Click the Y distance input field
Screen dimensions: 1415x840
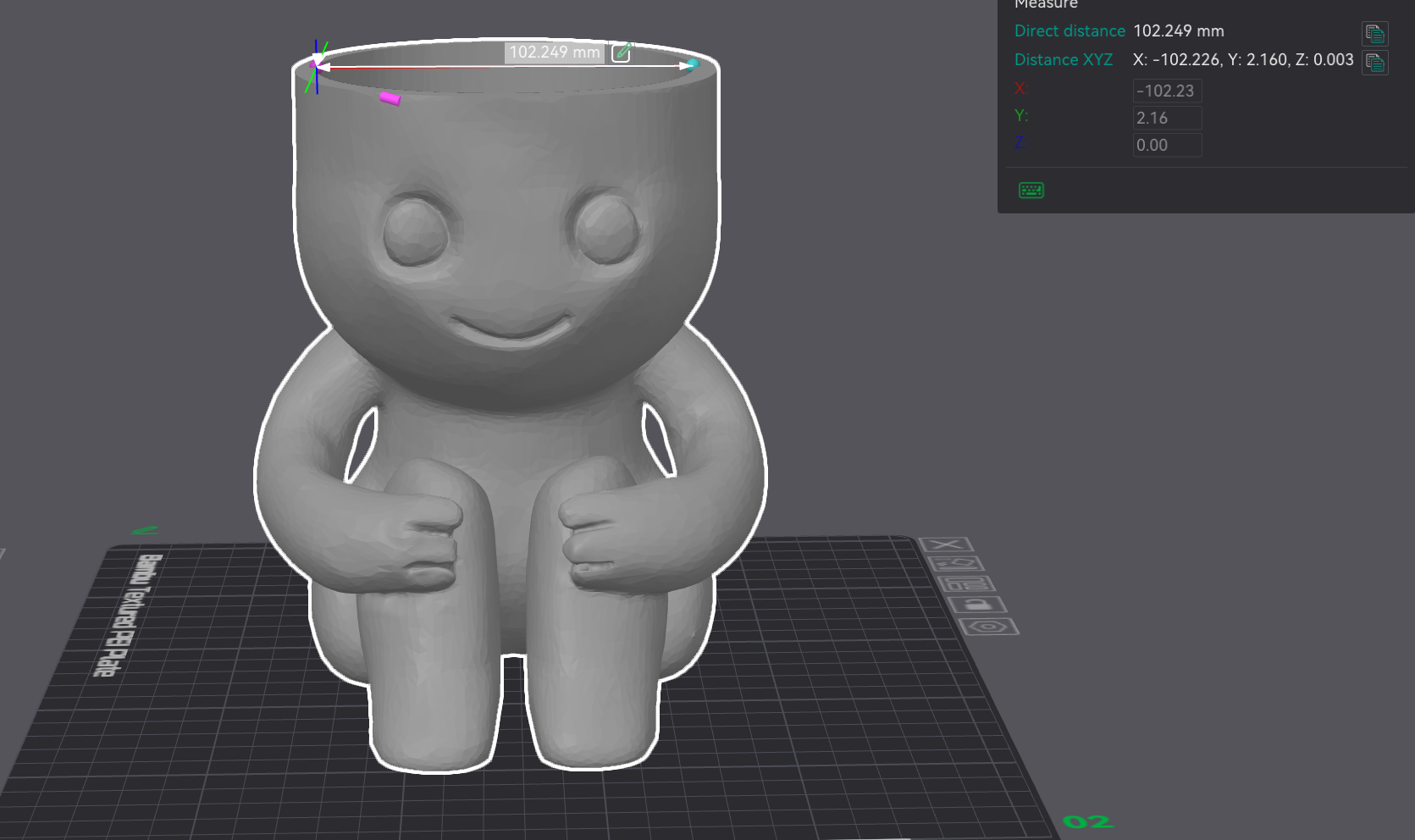(x=1167, y=118)
